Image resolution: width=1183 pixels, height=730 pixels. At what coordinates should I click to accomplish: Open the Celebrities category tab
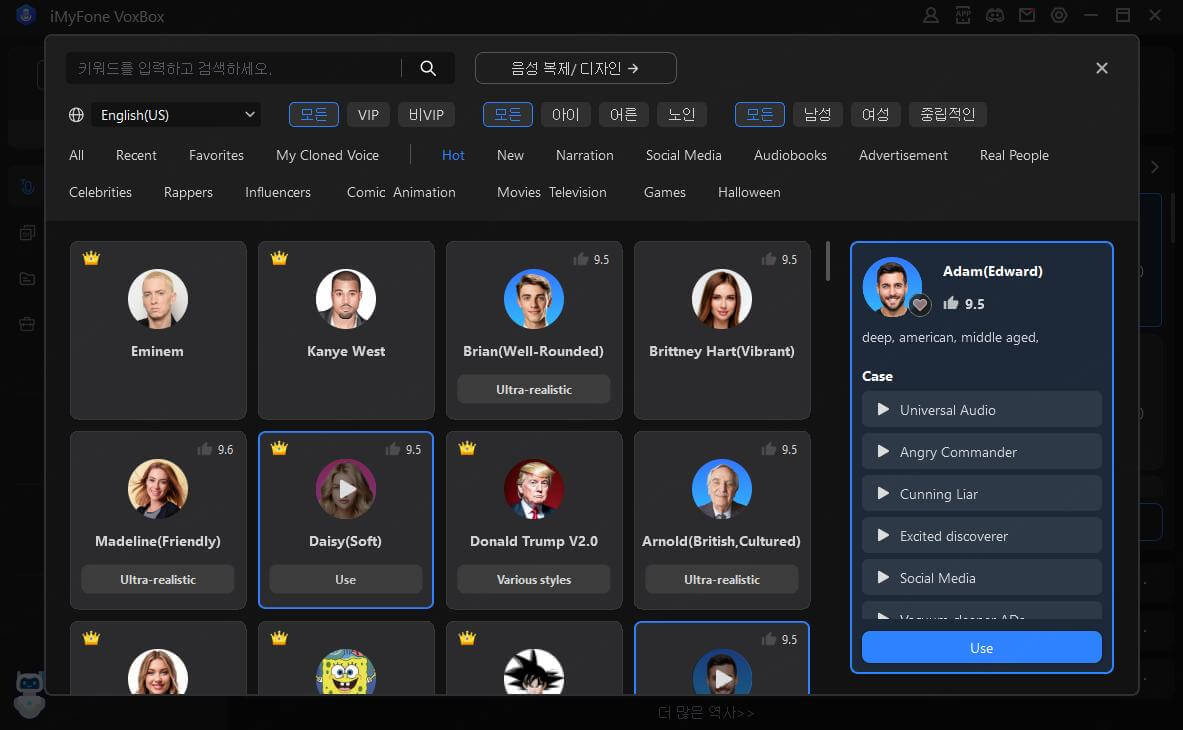click(100, 192)
